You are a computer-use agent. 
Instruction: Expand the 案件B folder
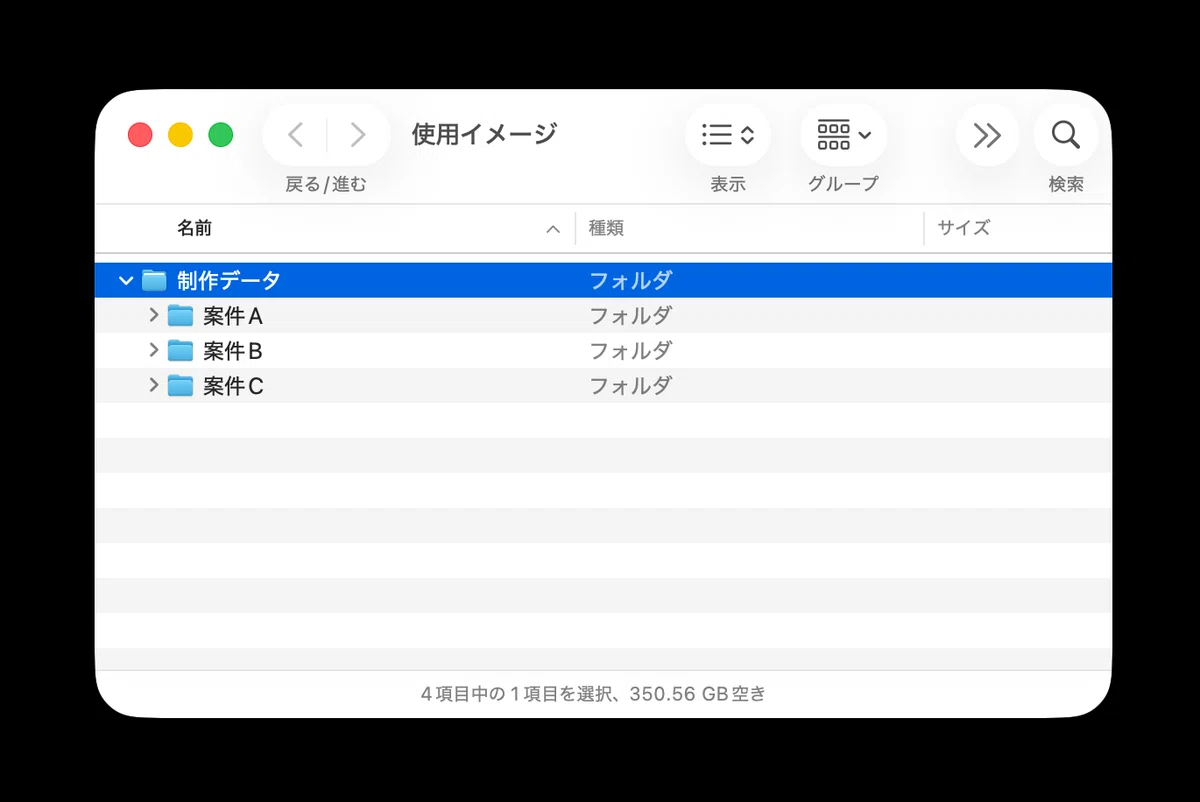point(153,350)
